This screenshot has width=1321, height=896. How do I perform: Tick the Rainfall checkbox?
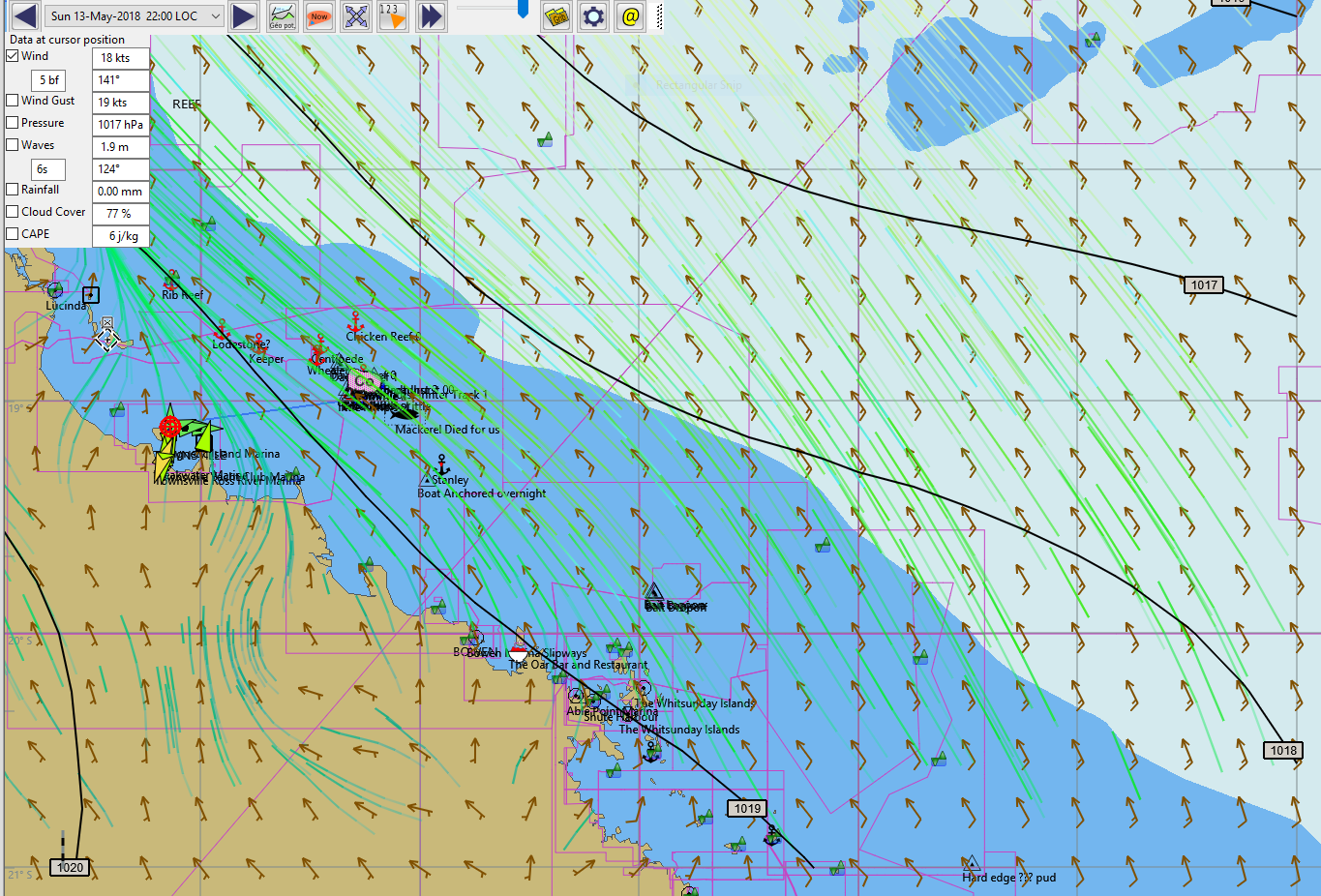tap(13, 190)
